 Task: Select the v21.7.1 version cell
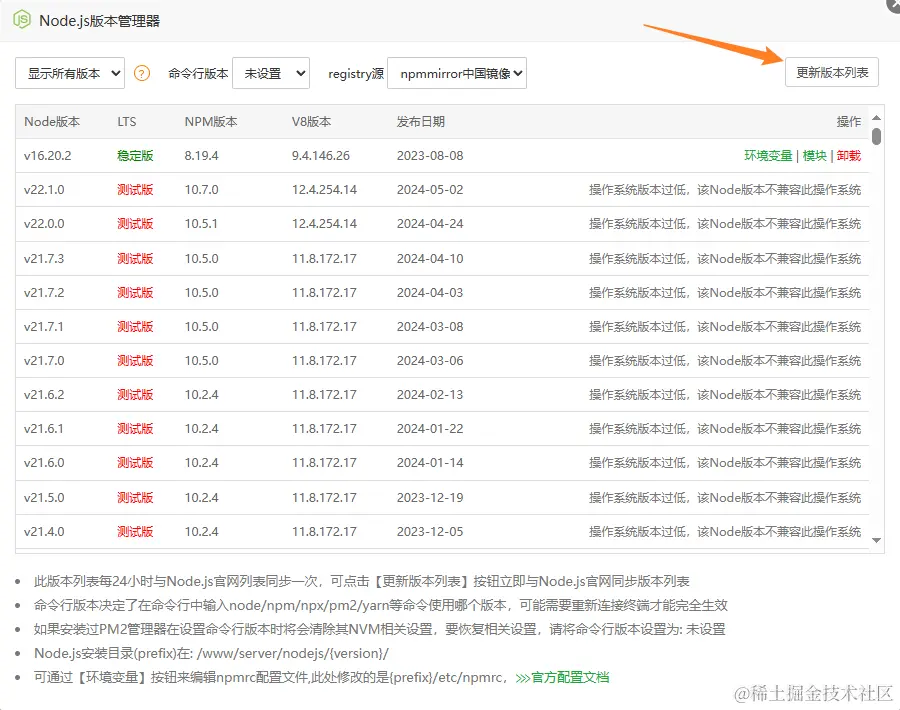tap(44, 326)
